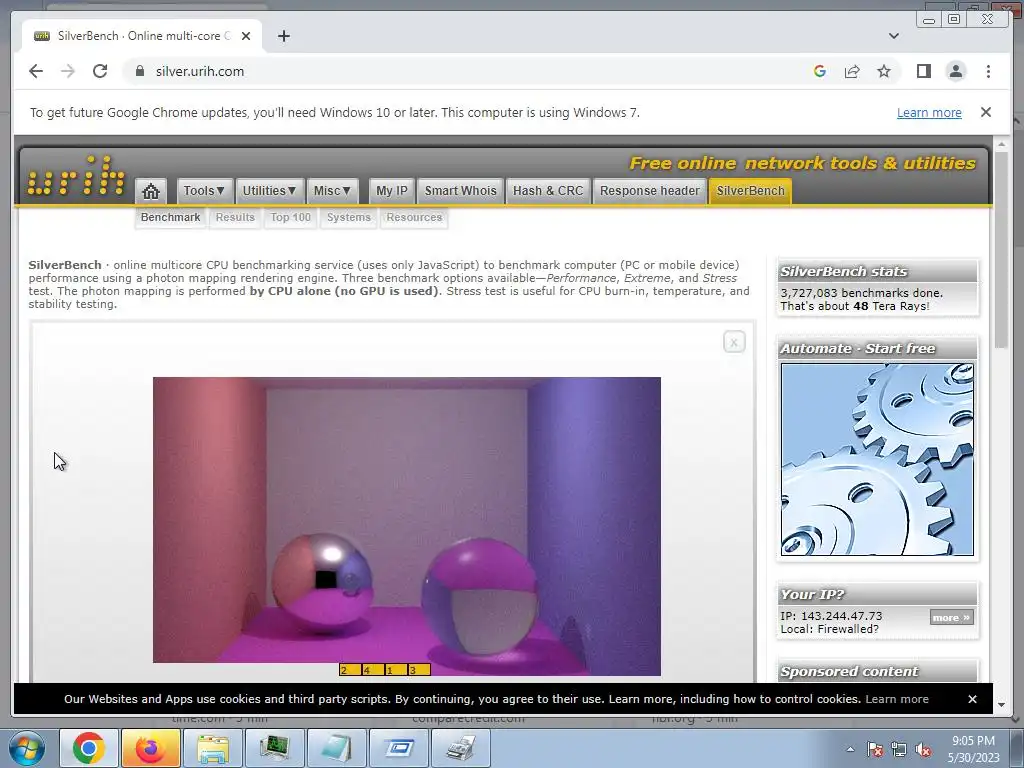
Task: Open the My IP page
Action: coord(392,191)
